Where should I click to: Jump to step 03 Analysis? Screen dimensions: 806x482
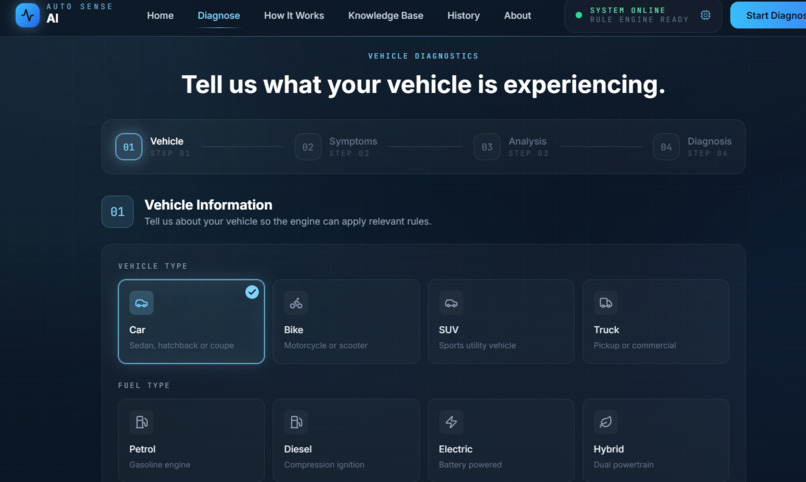(511, 146)
